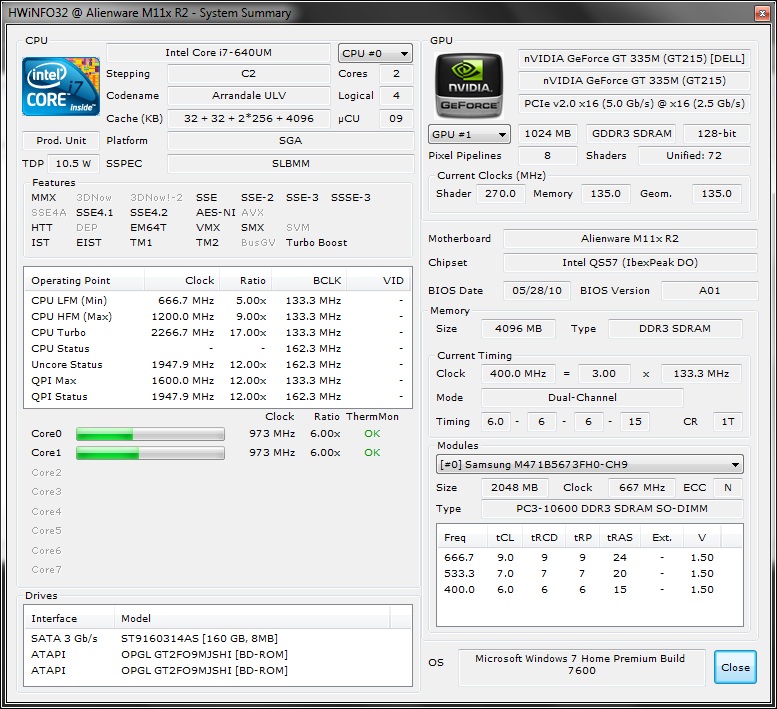
Task: Select the Uncore Status row
Action: coord(218,365)
